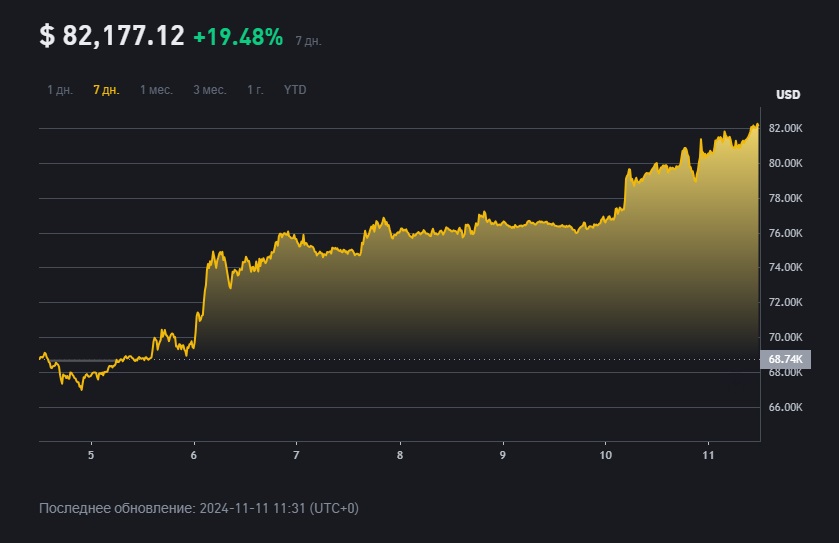Click the 66.00K axis label

pyautogui.click(x=786, y=407)
